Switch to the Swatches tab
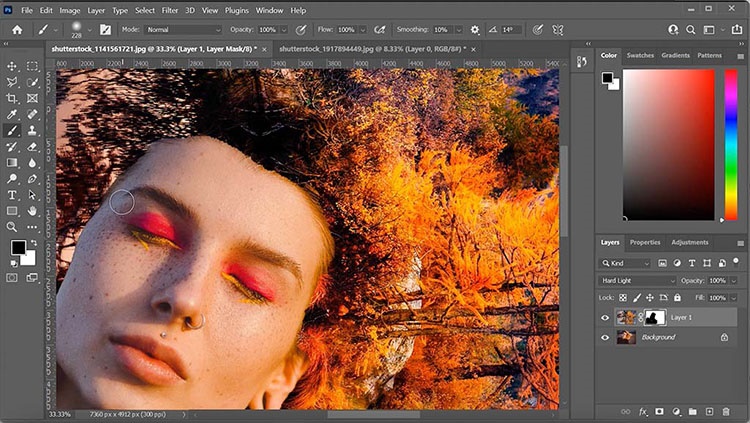Image resolution: width=750 pixels, height=423 pixels. [640, 55]
